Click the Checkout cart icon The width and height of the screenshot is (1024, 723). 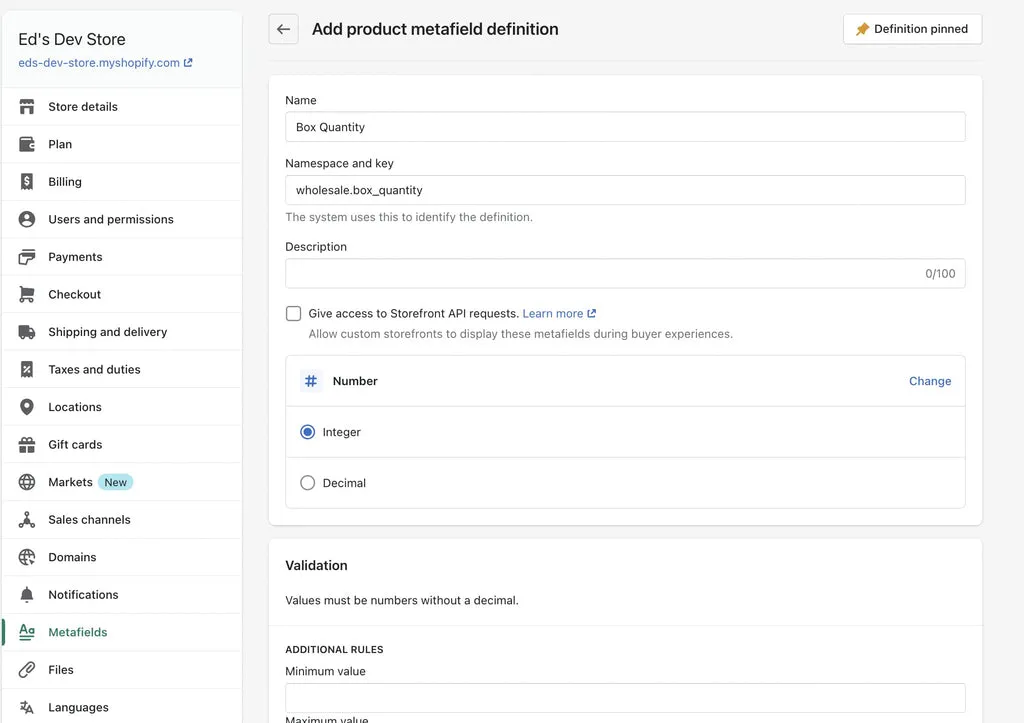[x=27, y=295]
